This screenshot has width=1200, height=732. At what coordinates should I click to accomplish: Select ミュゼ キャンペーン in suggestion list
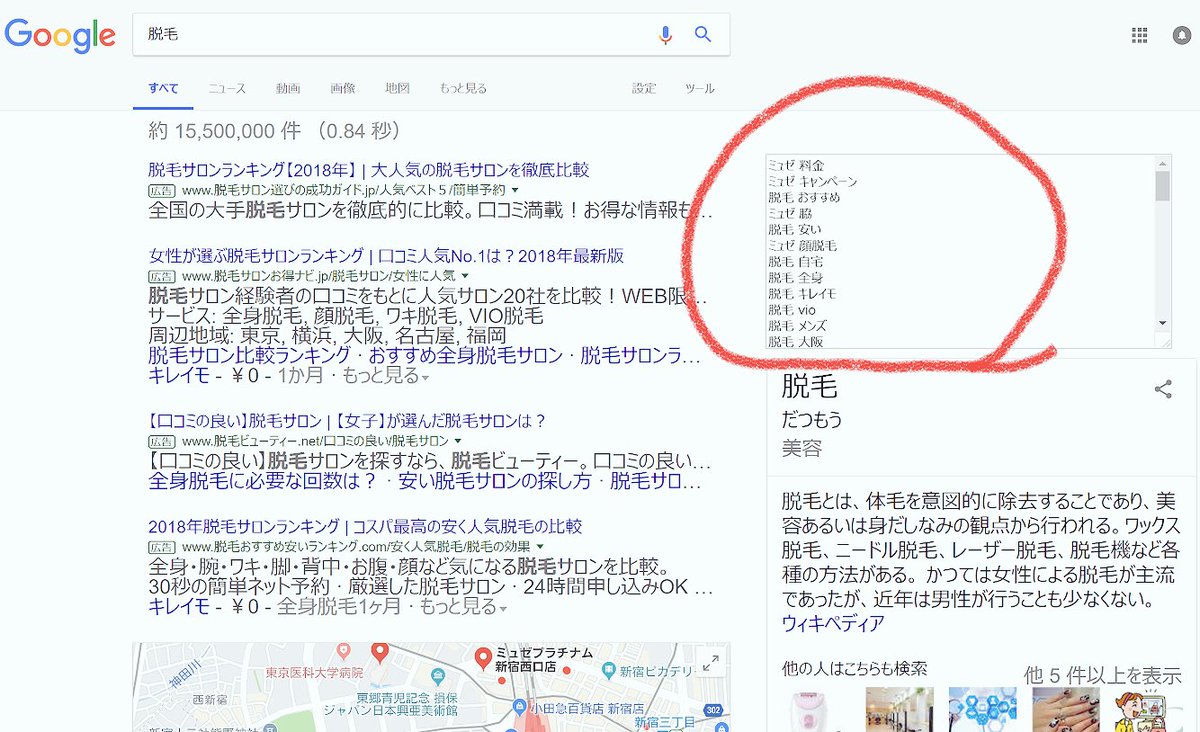coord(812,181)
